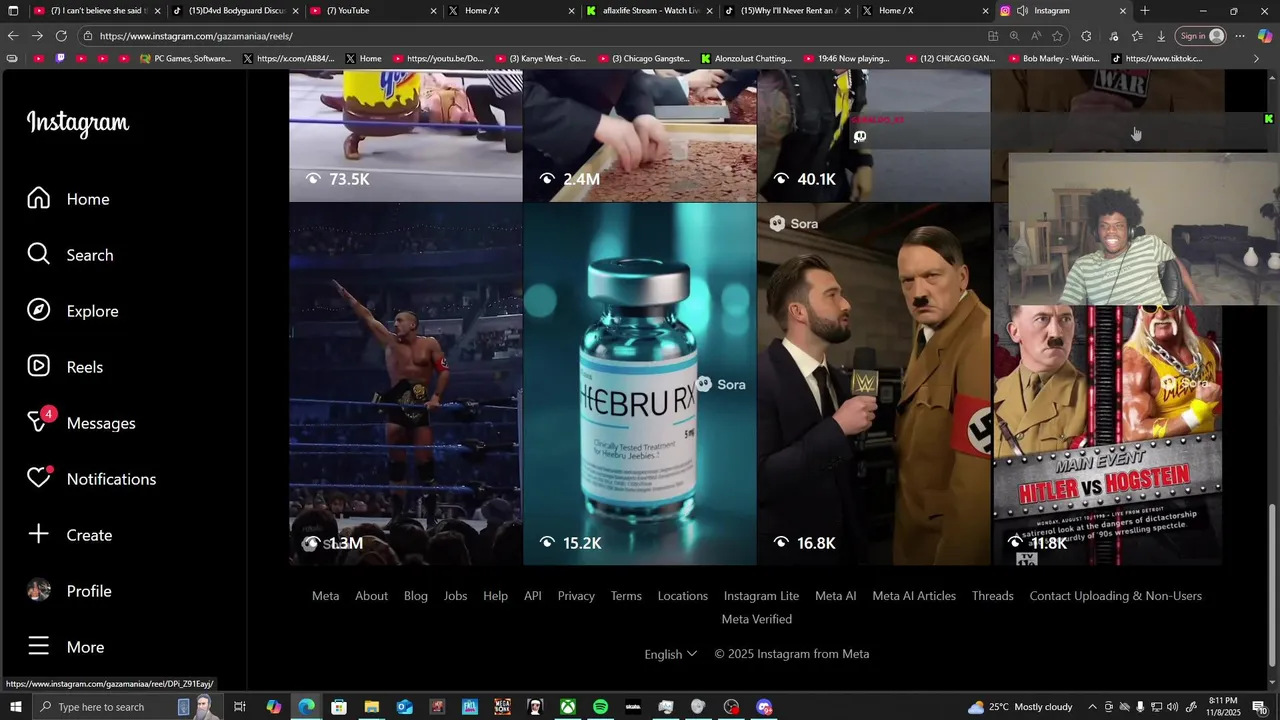This screenshot has height=720, width=1280.
Task: Add page to favorites star icon
Action: (x=1057, y=36)
